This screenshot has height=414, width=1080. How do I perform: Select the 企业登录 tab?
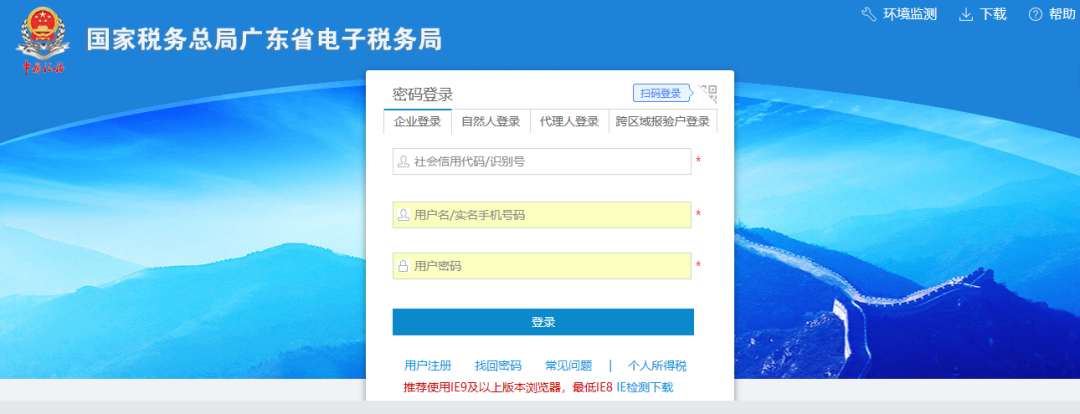point(417,121)
